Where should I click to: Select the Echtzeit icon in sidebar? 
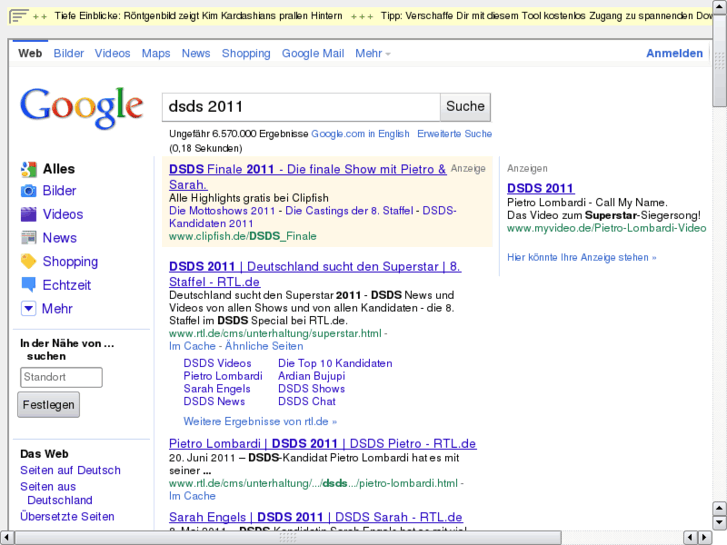(28, 285)
